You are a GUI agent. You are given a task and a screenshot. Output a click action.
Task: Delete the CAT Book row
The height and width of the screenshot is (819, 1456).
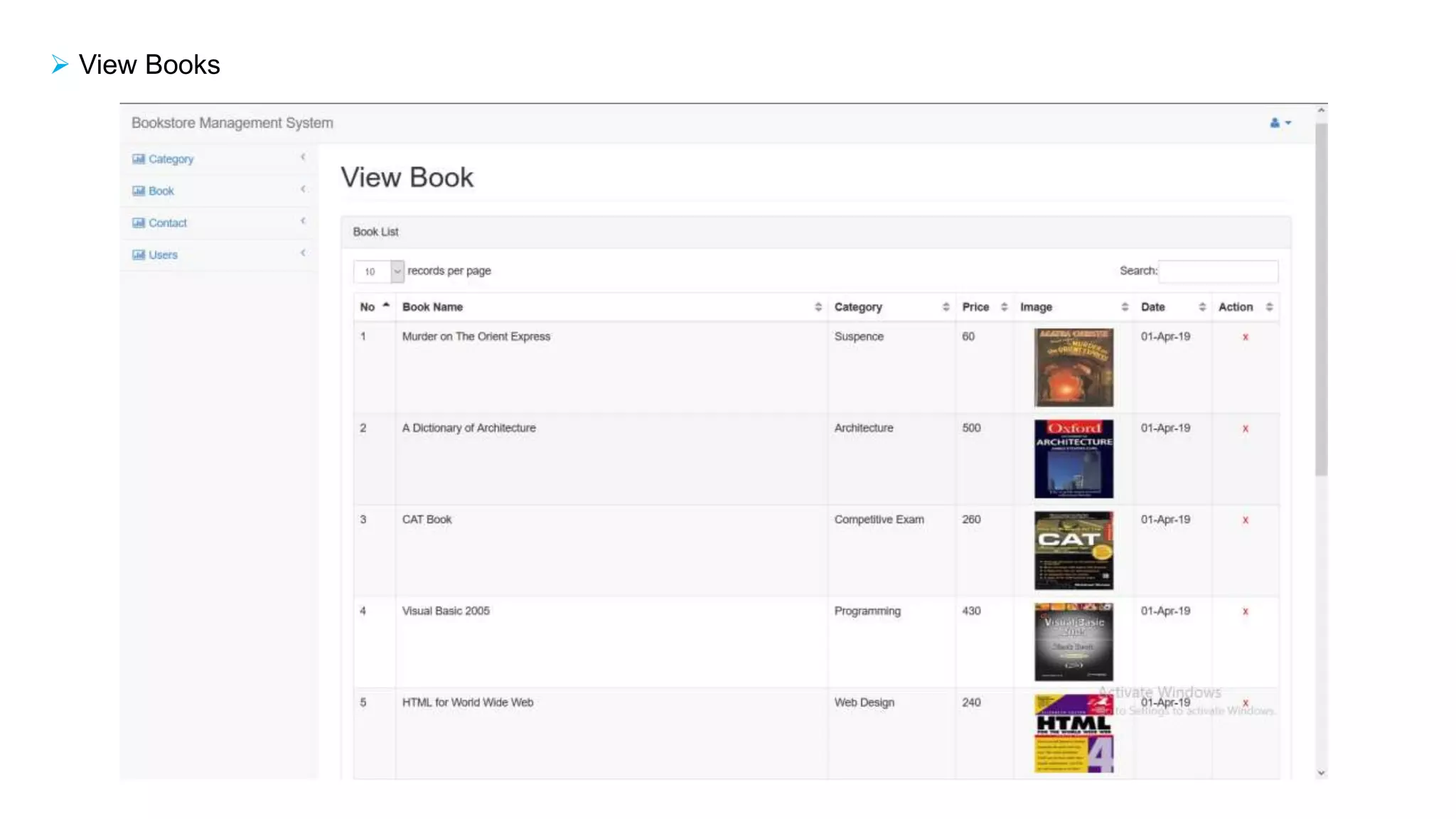coord(1245,520)
